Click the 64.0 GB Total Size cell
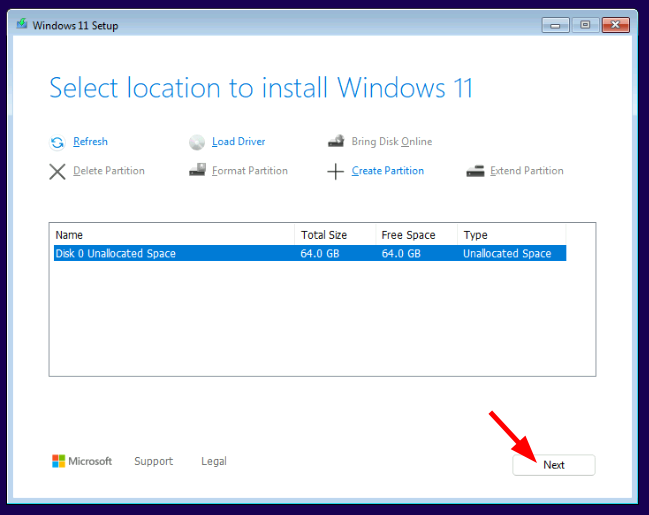This screenshot has width=649, height=515. (320, 253)
